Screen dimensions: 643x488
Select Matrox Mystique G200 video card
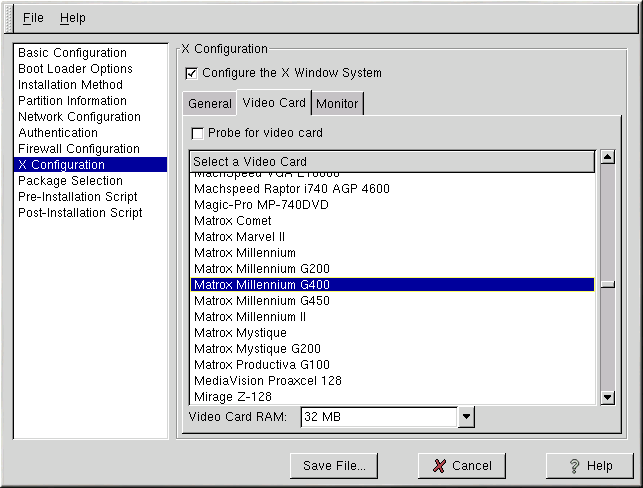(x=256, y=349)
